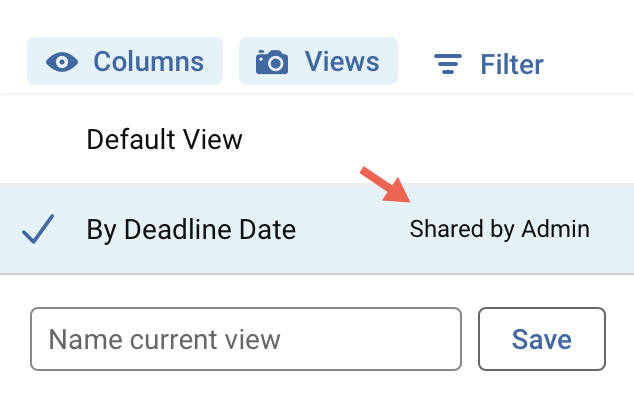Click the filter lines icon
The height and width of the screenshot is (400, 634).
[x=449, y=65]
